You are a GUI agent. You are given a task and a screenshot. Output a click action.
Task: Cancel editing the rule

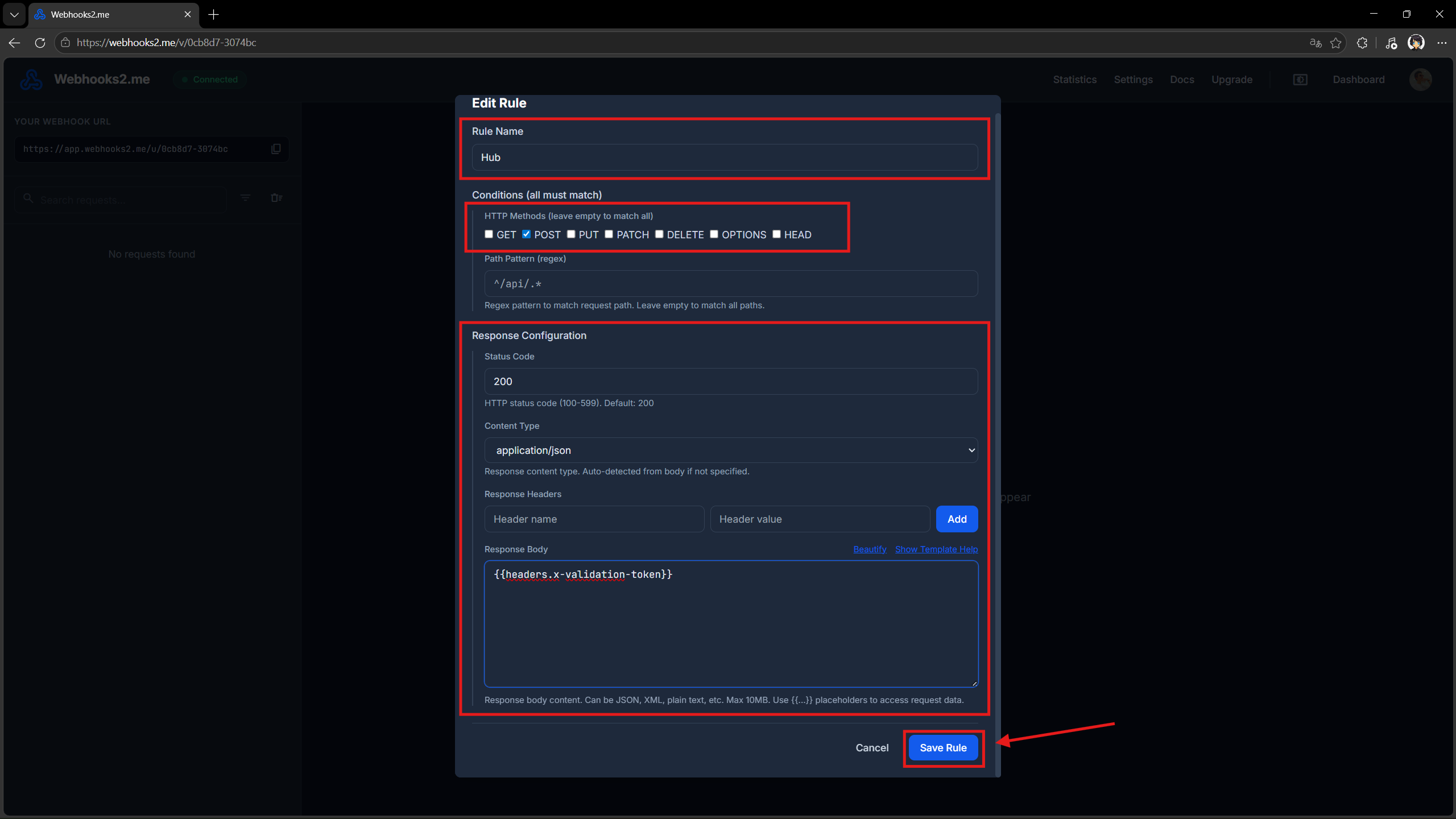pos(872,747)
